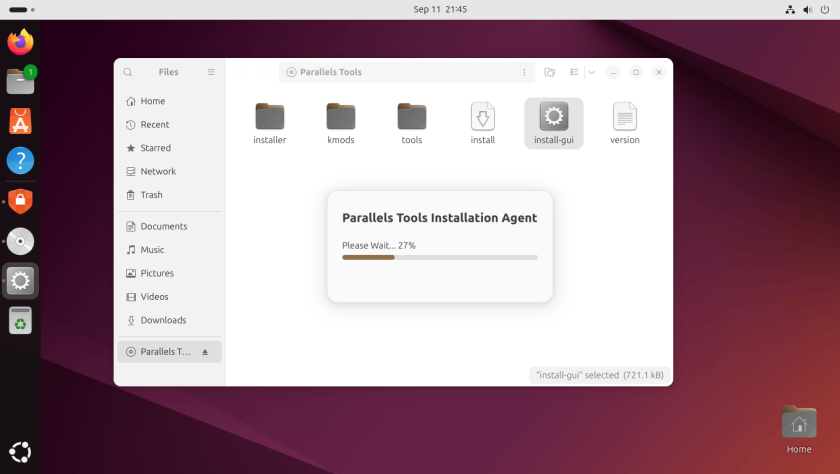Open the clock and calendar panel
Viewport: 840px width, 474px height.
pos(440,9)
